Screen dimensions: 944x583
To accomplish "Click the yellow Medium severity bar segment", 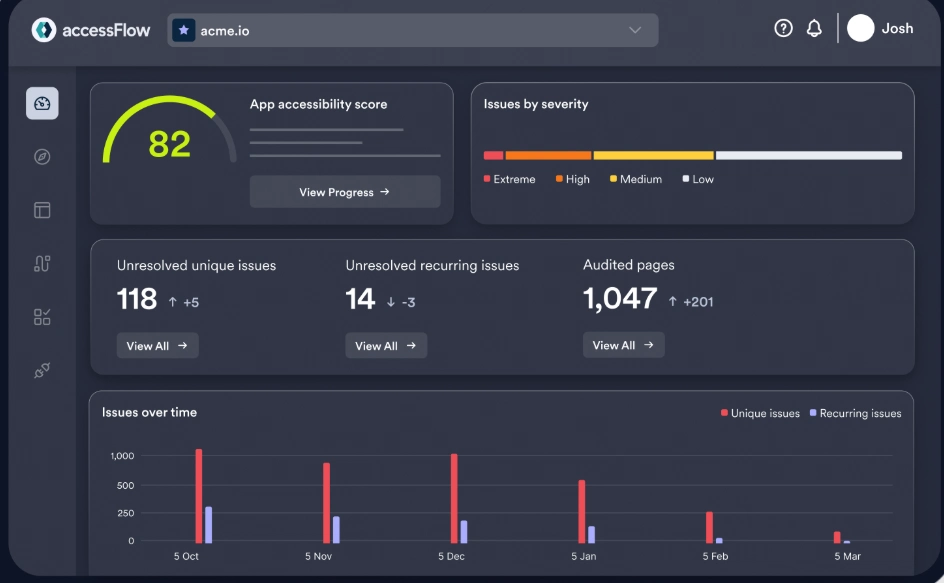I will coord(653,155).
